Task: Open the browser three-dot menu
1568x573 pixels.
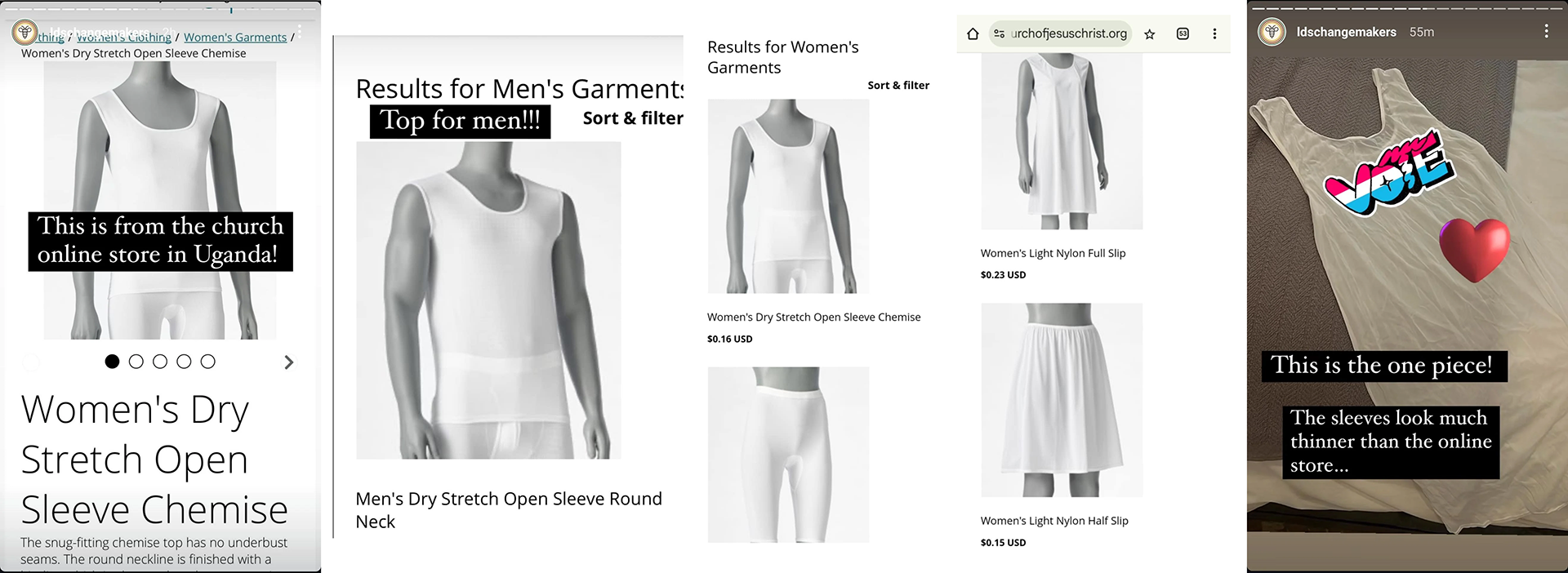Action: tap(1214, 33)
